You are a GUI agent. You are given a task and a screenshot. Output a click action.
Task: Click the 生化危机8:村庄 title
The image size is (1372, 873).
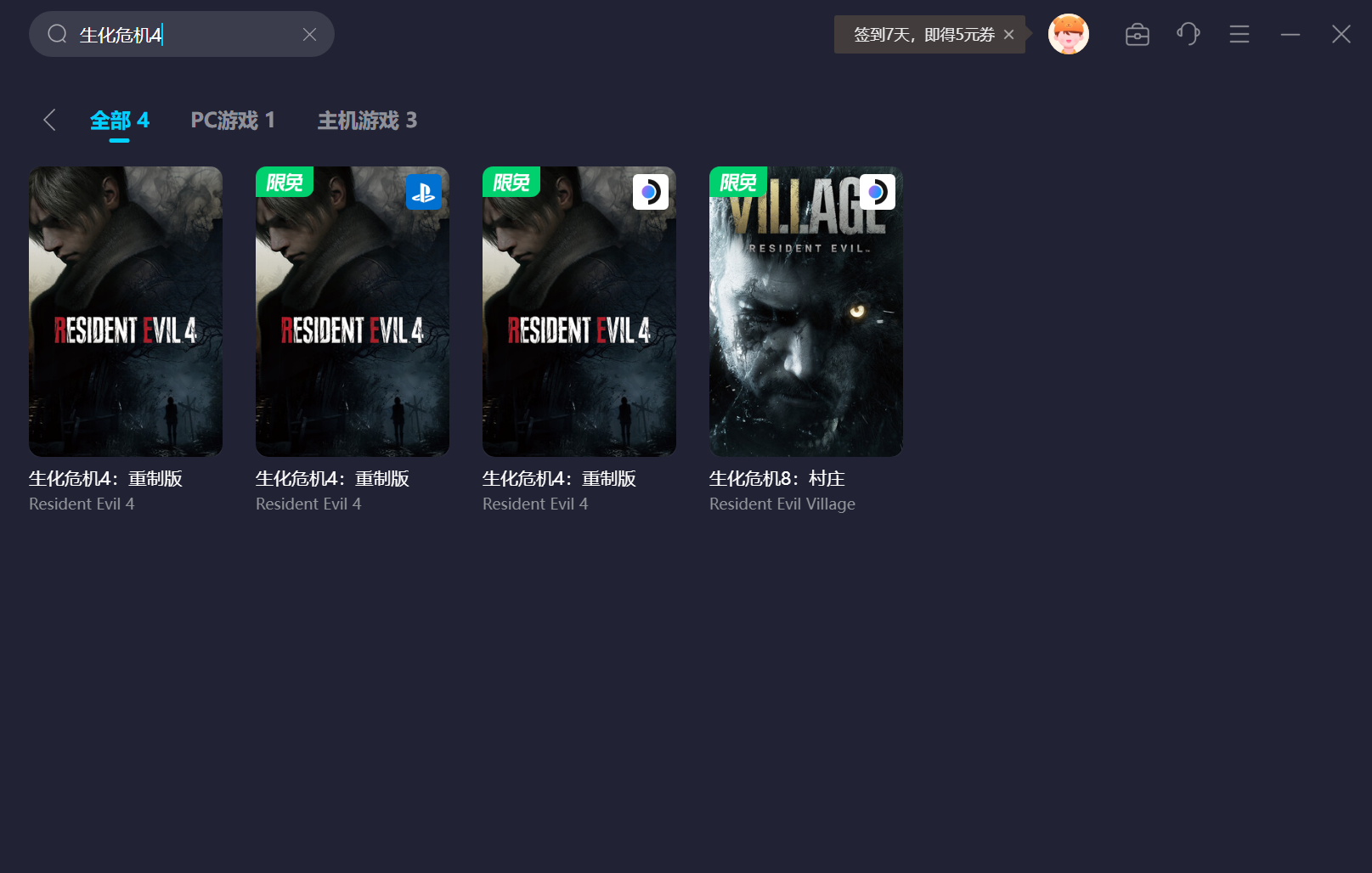pyautogui.click(x=777, y=478)
